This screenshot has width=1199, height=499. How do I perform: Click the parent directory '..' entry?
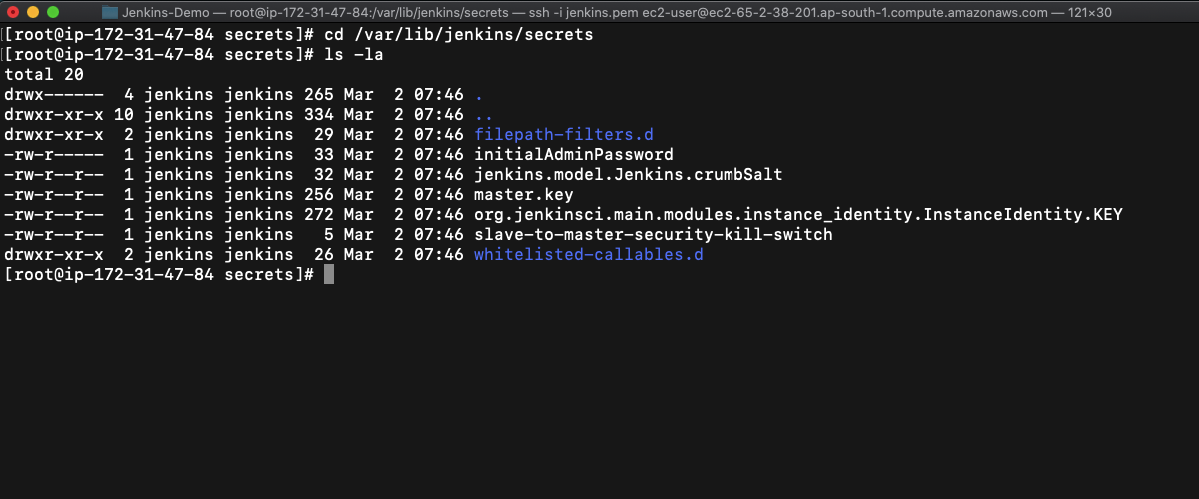point(484,115)
